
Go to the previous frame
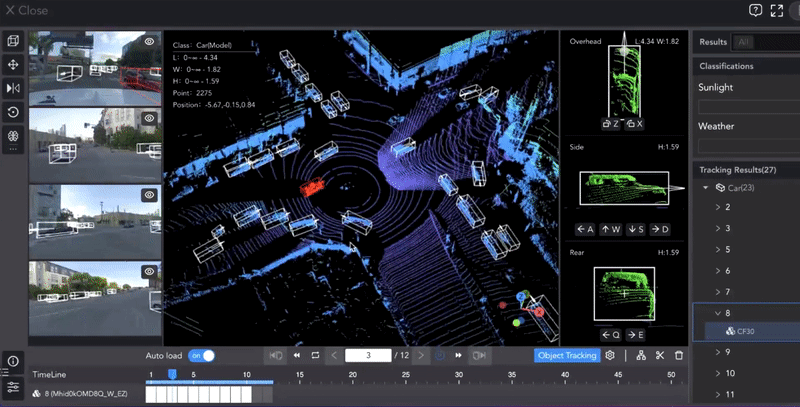(x=334, y=355)
